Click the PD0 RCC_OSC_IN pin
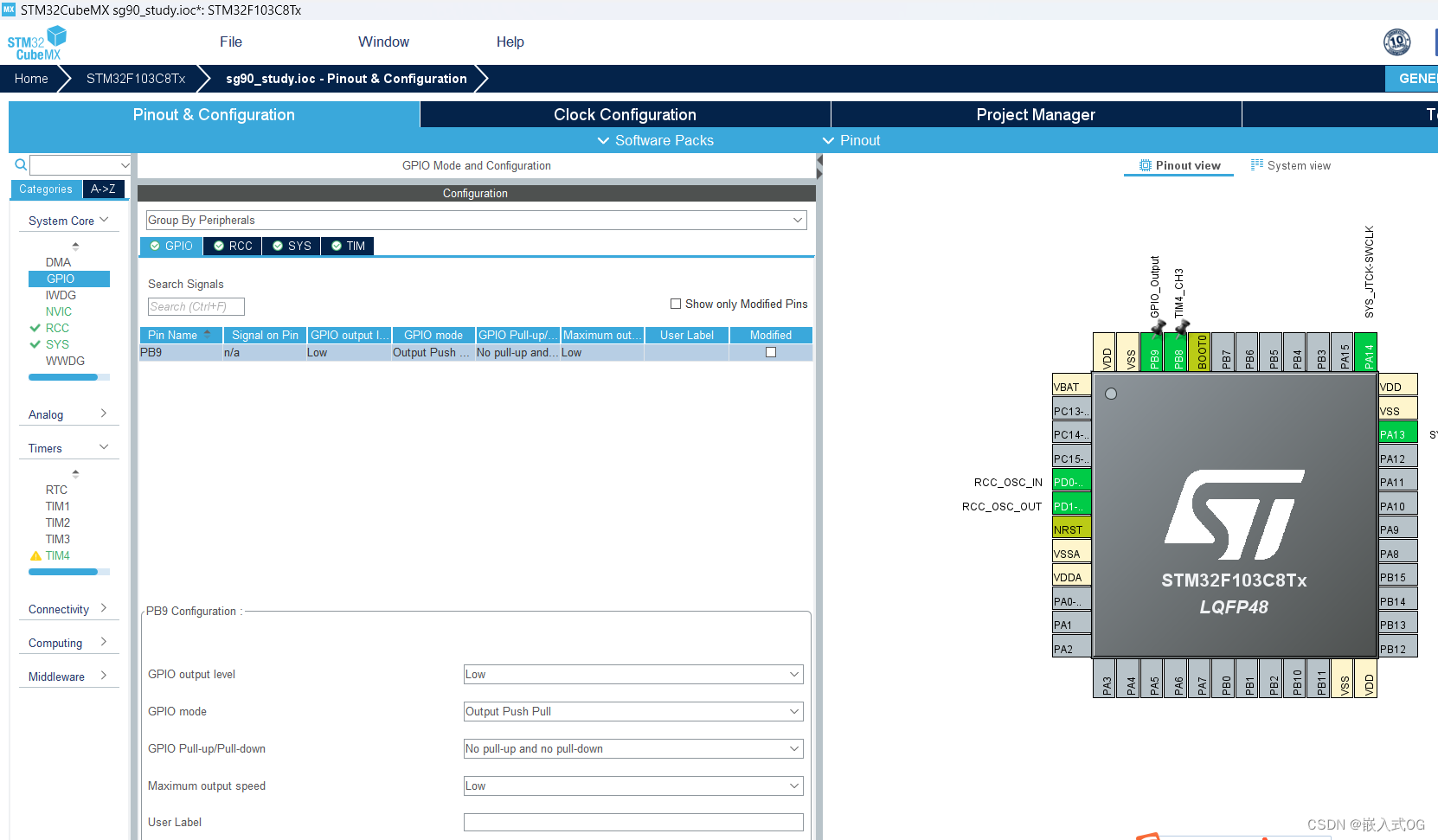This screenshot has width=1438, height=840. click(x=1071, y=481)
